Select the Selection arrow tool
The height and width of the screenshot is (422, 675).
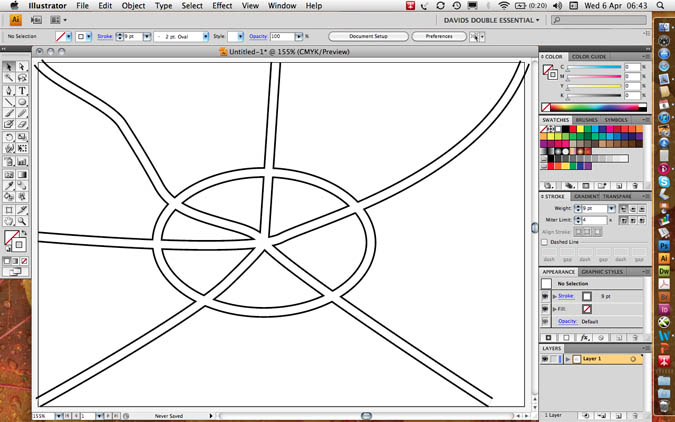coord(8,66)
